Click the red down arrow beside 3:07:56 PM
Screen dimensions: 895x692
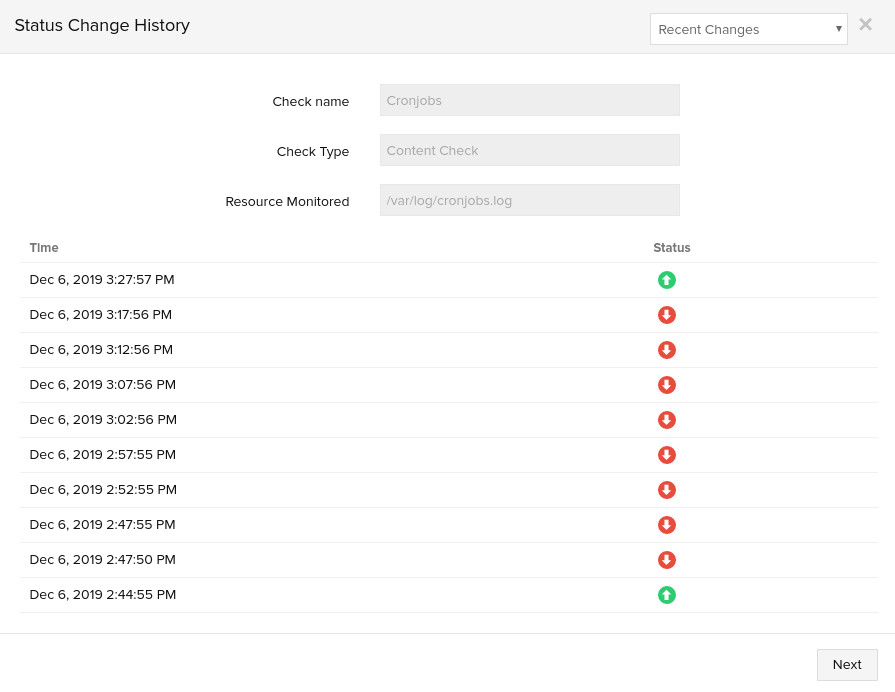(x=666, y=385)
